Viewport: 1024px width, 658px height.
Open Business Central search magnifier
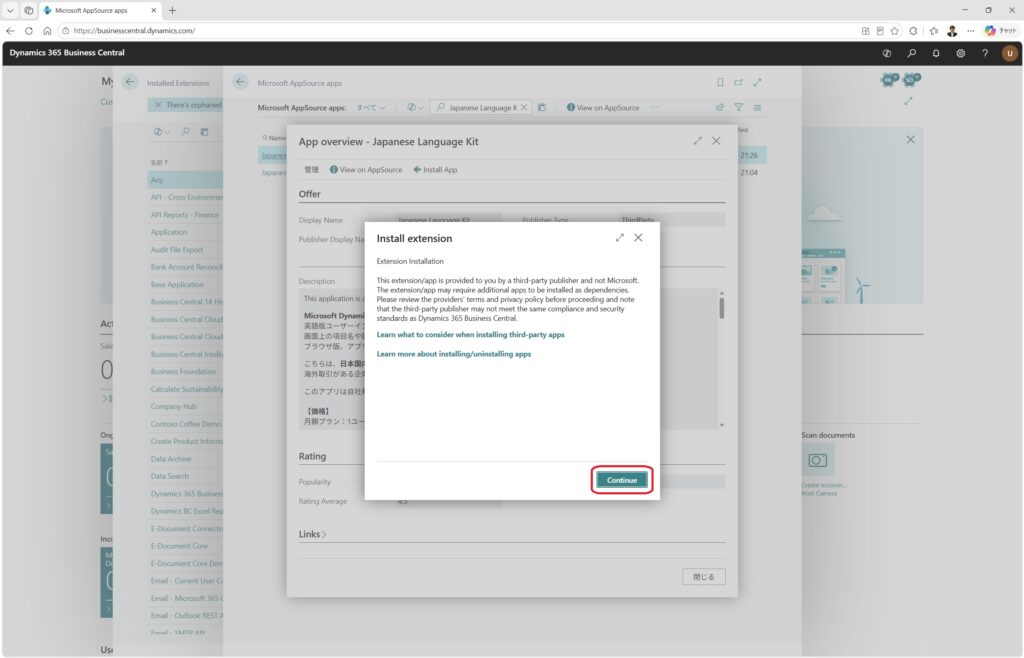pyautogui.click(x=911, y=54)
